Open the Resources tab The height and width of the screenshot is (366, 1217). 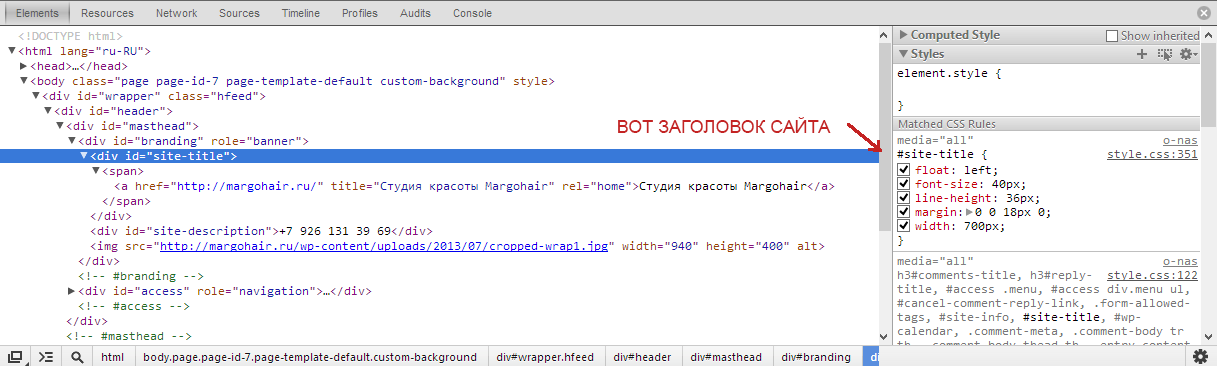107,13
